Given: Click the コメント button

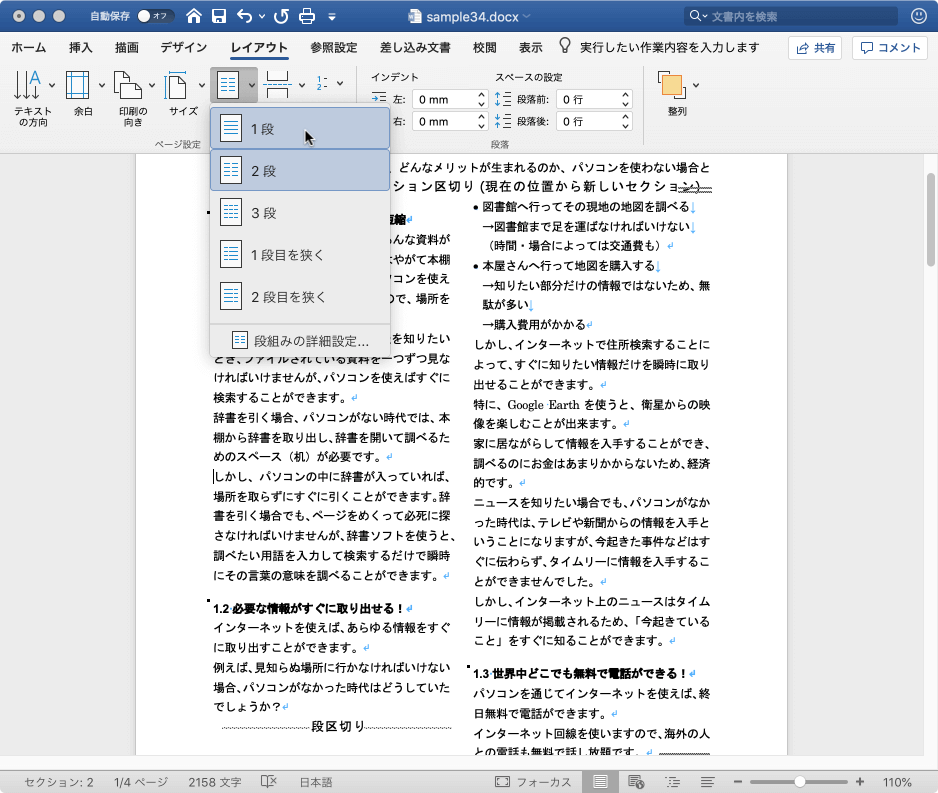Looking at the screenshot, I should pos(890,48).
